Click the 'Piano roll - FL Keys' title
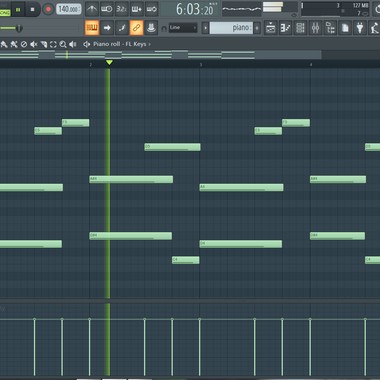 (119, 44)
